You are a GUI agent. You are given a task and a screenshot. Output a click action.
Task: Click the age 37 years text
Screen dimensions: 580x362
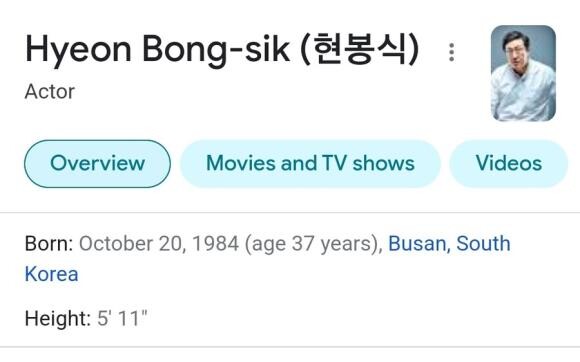click(312, 245)
